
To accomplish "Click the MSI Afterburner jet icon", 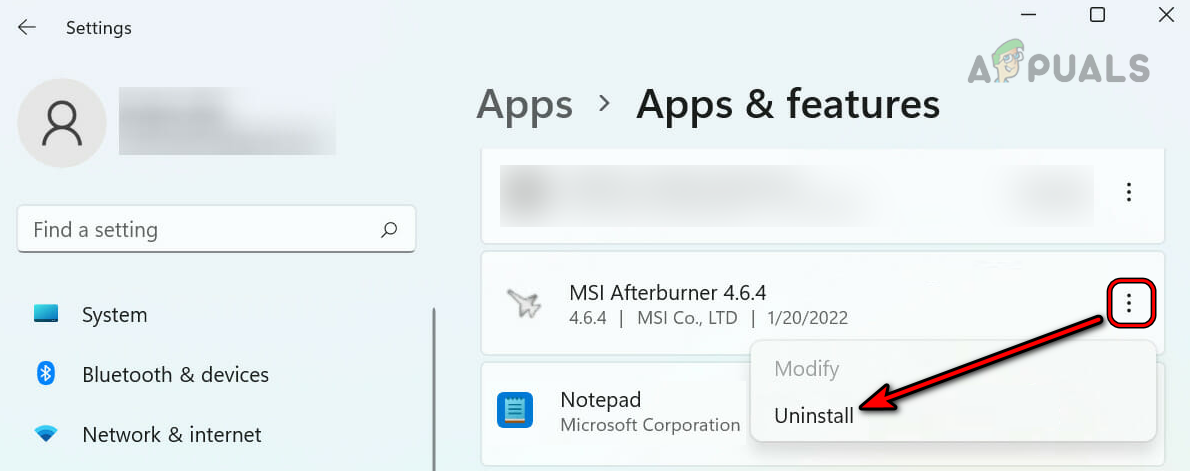I will tap(524, 304).
